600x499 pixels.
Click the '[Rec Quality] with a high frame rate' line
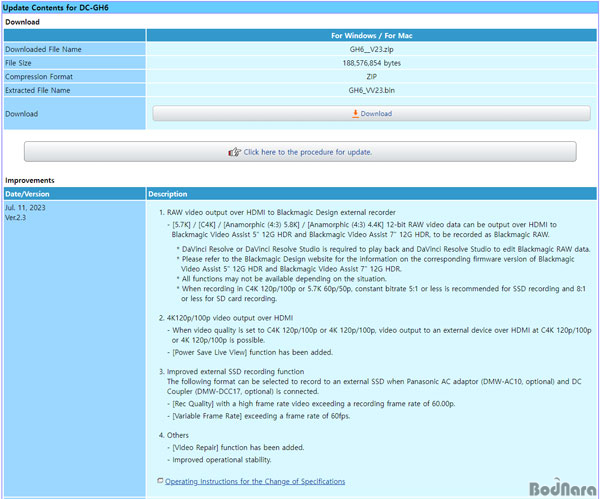pyautogui.click(x=311, y=404)
